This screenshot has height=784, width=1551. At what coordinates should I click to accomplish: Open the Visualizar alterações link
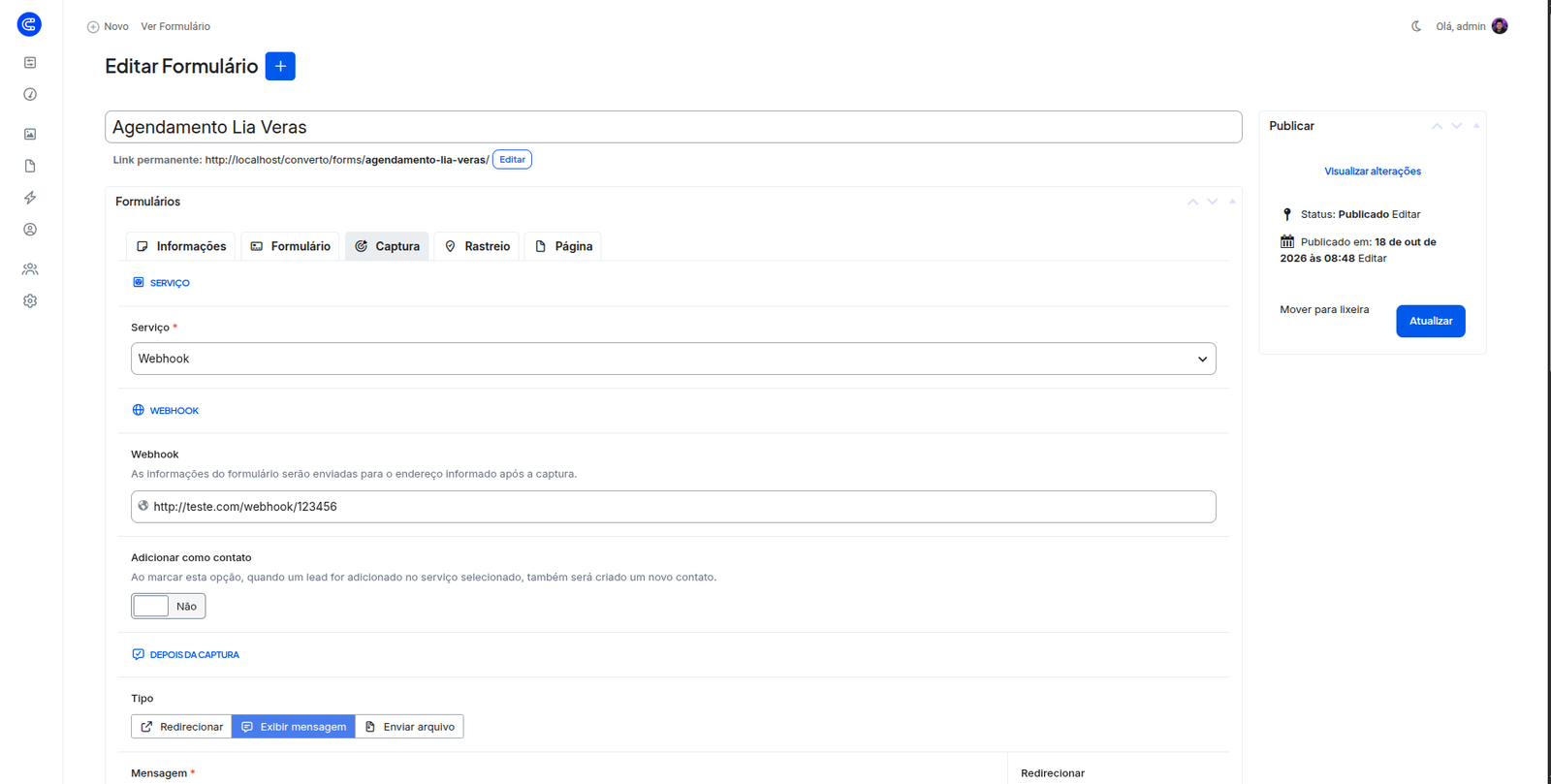pos(1373,172)
